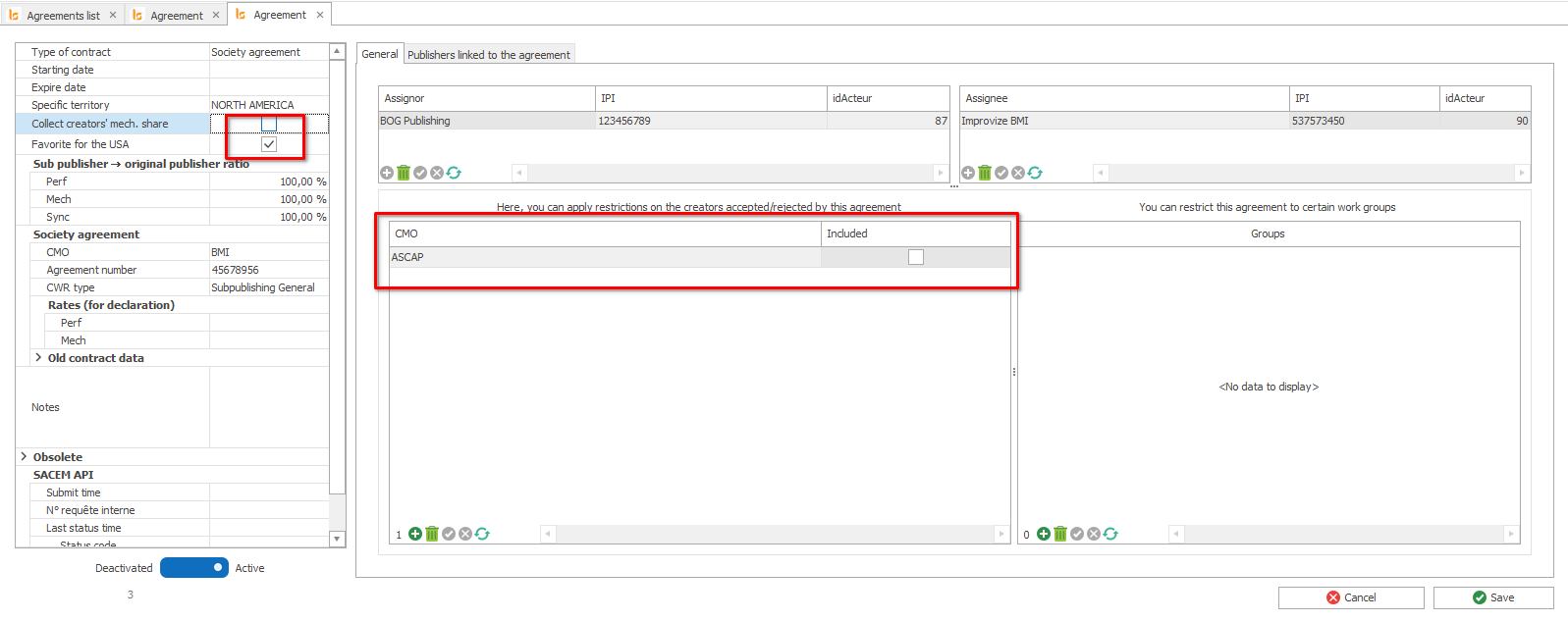1568x622 pixels.
Task: Click the refresh icon under the Assignee grid
Action: point(1035,173)
